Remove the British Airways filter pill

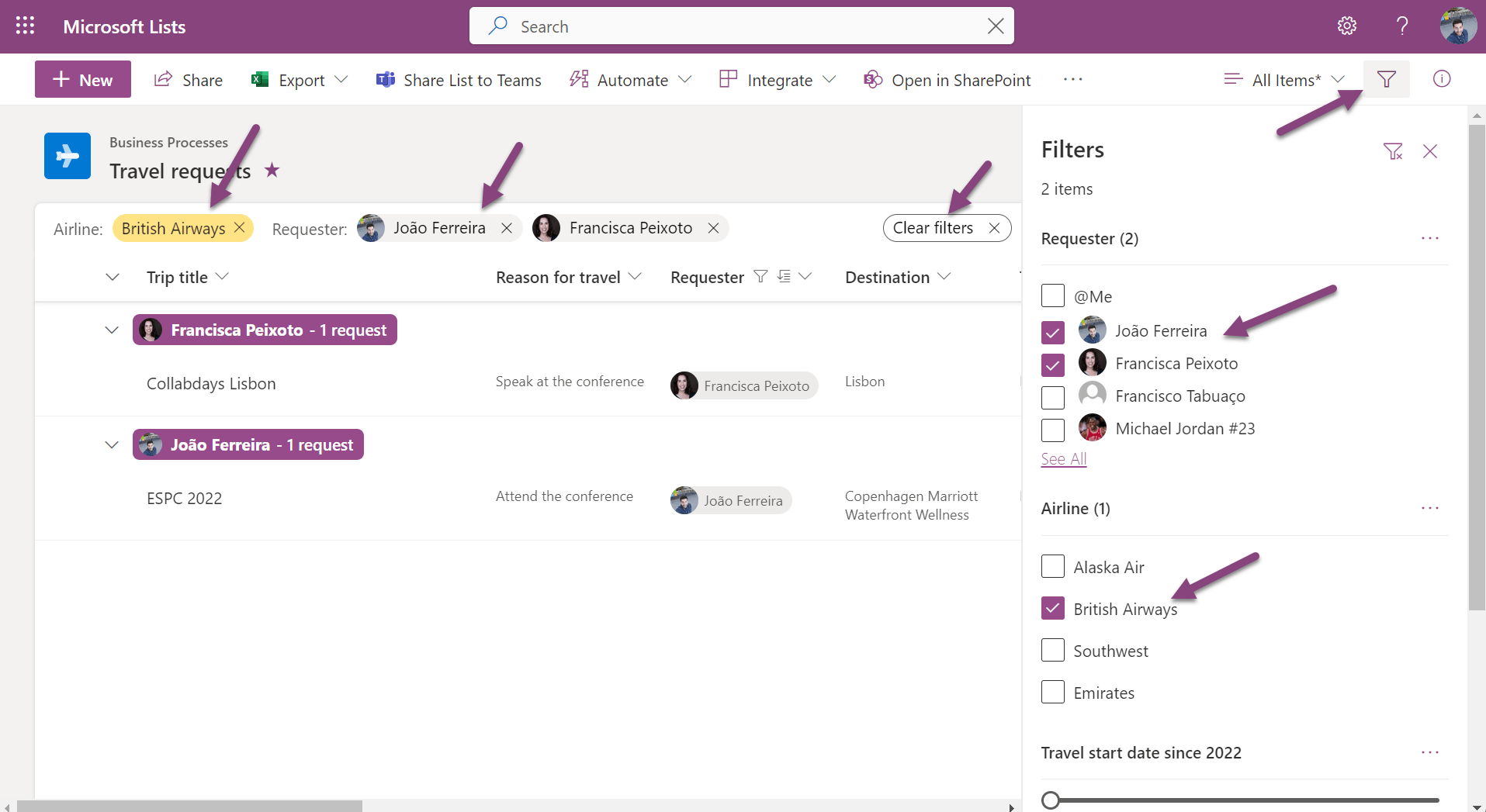pos(240,227)
